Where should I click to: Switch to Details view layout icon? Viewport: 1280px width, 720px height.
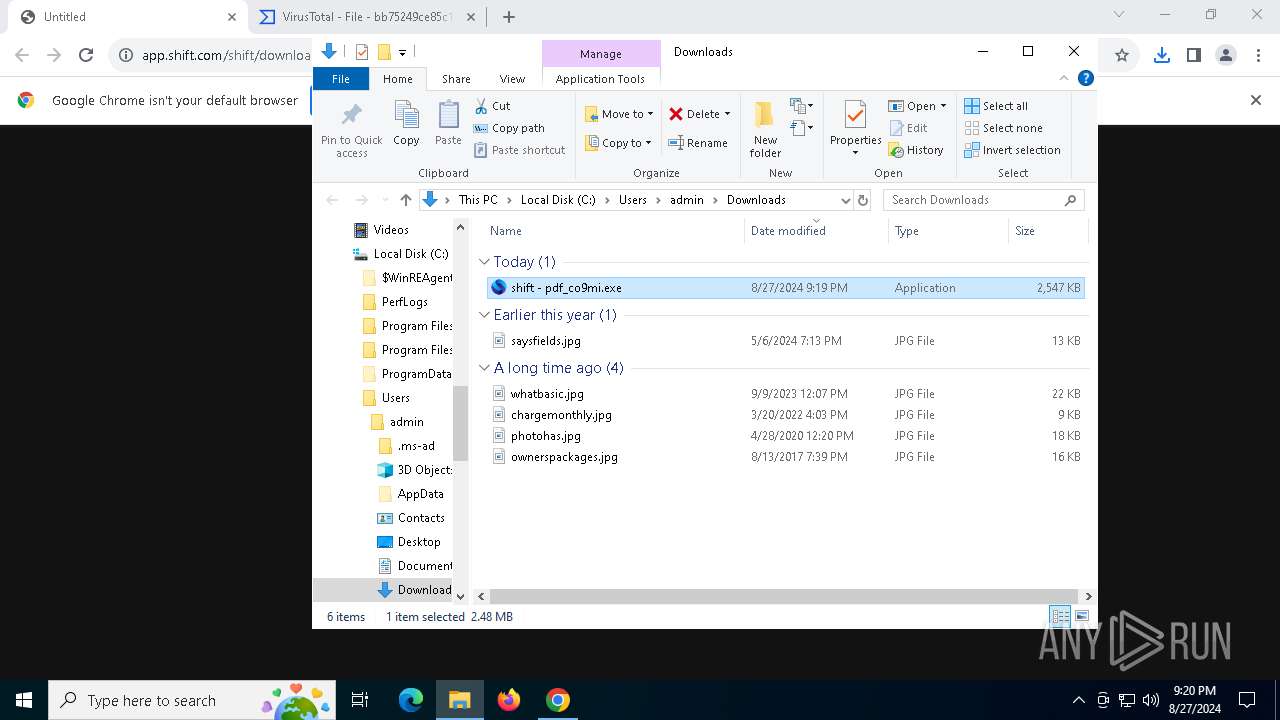tap(1059, 617)
